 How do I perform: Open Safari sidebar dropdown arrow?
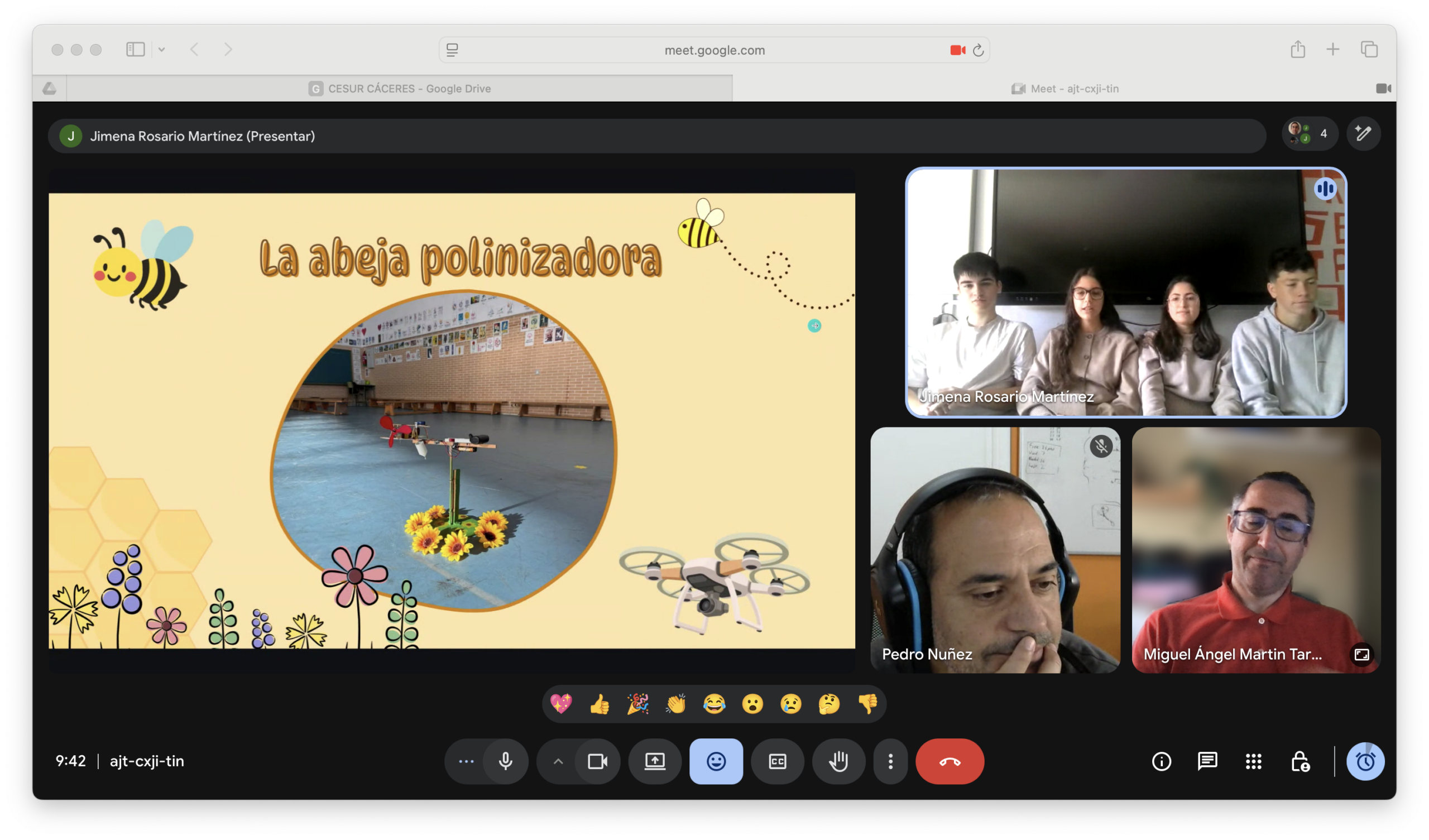[162, 50]
